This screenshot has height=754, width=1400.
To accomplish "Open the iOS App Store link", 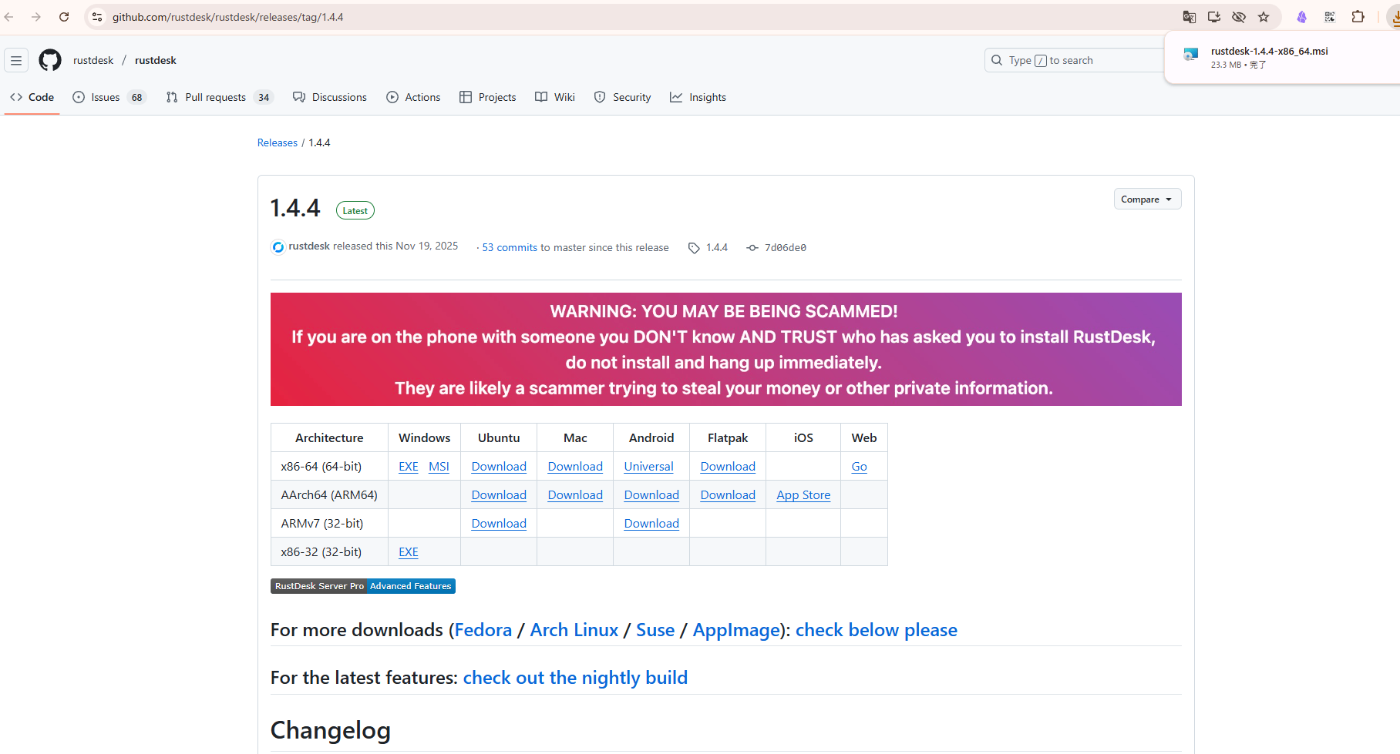I will pyautogui.click(x=803, y=495).
